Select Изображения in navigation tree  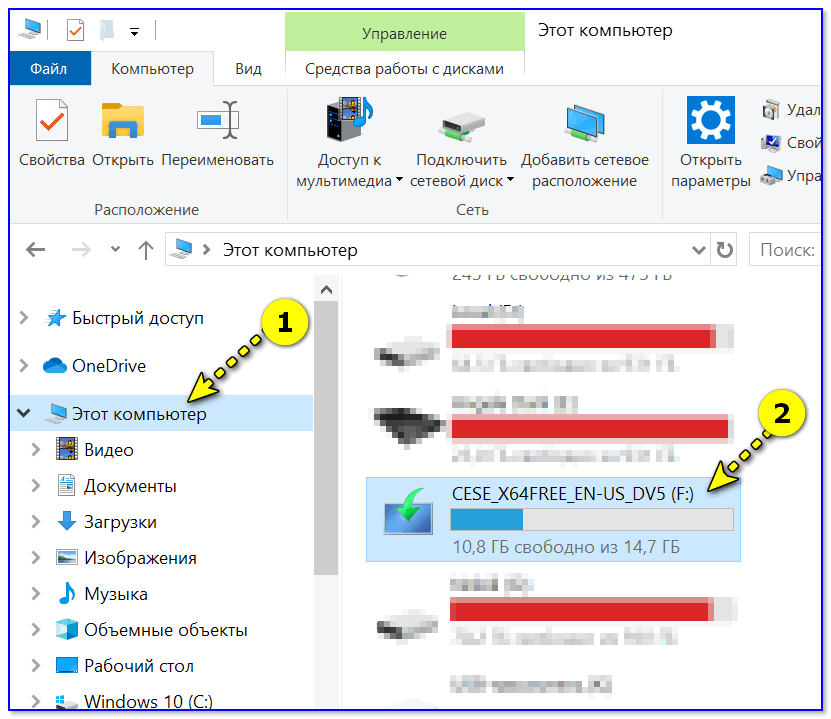point(140,557)
